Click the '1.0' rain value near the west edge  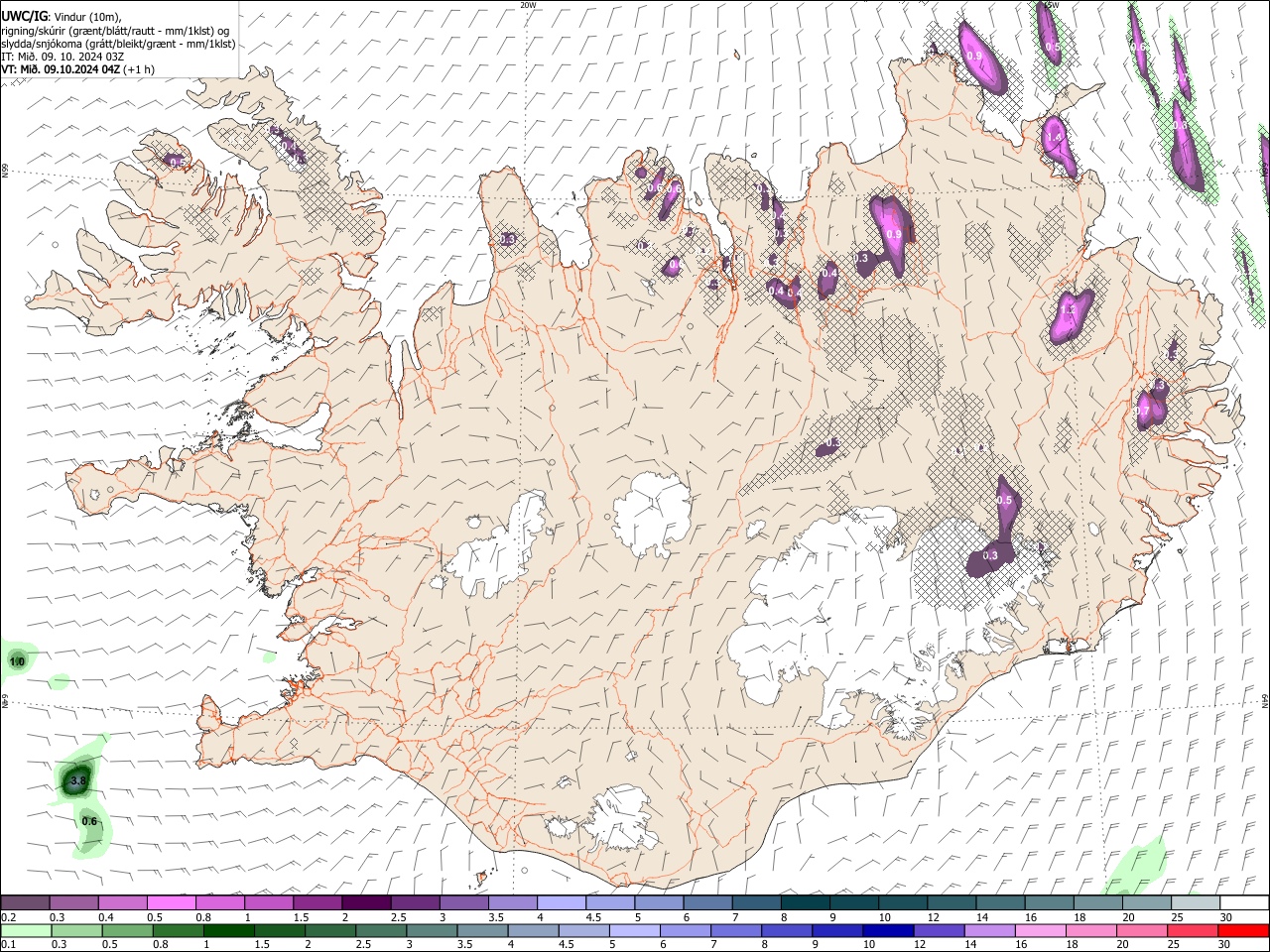(17, 661)
